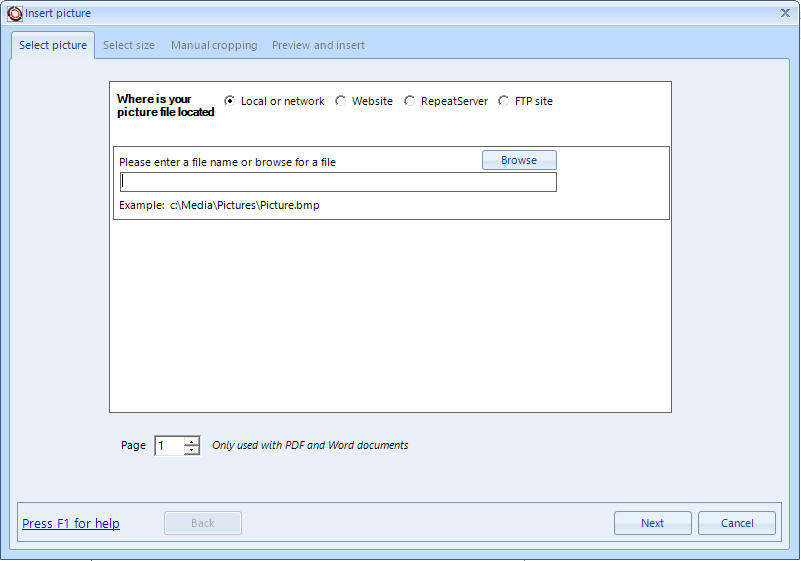Cancel the Insert picture wizard

click(x=737, y=523)
